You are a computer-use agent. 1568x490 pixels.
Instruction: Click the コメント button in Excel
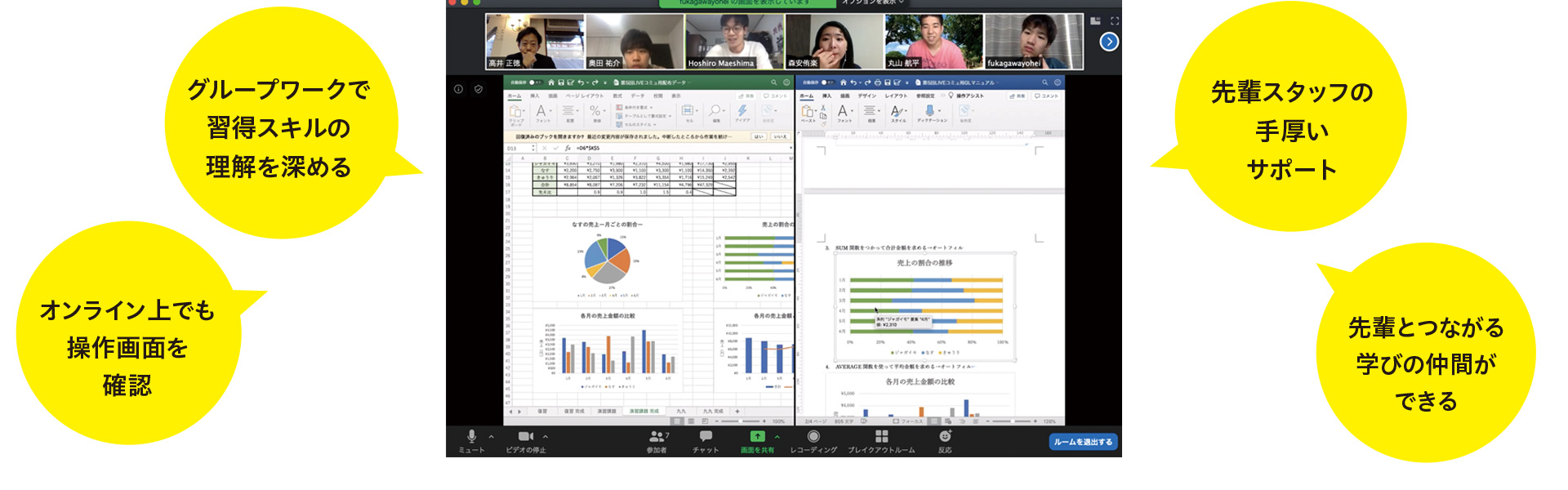[777, 96]
